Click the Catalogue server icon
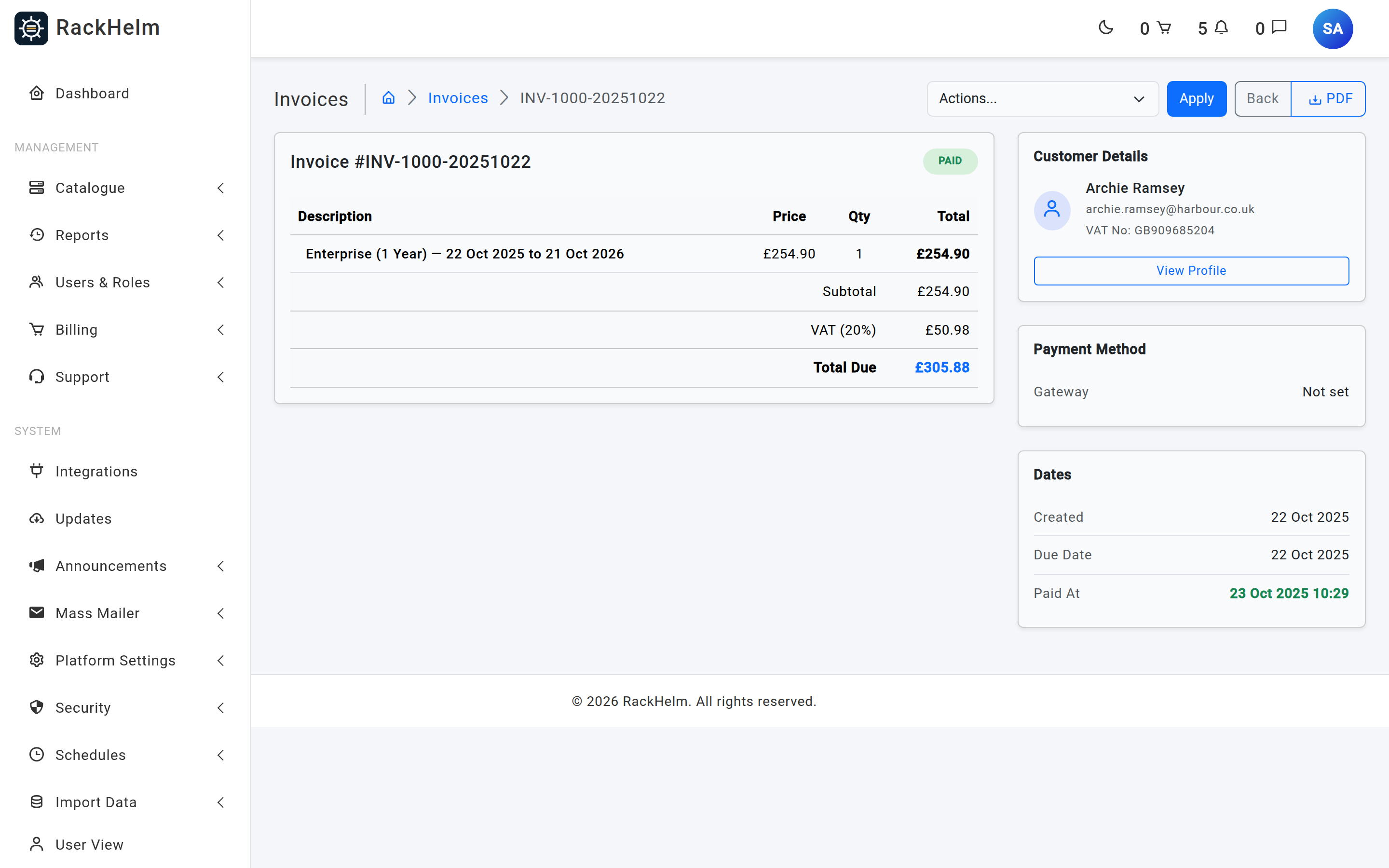The width and height of the screenshot is (1389, 868). point(37,188)
